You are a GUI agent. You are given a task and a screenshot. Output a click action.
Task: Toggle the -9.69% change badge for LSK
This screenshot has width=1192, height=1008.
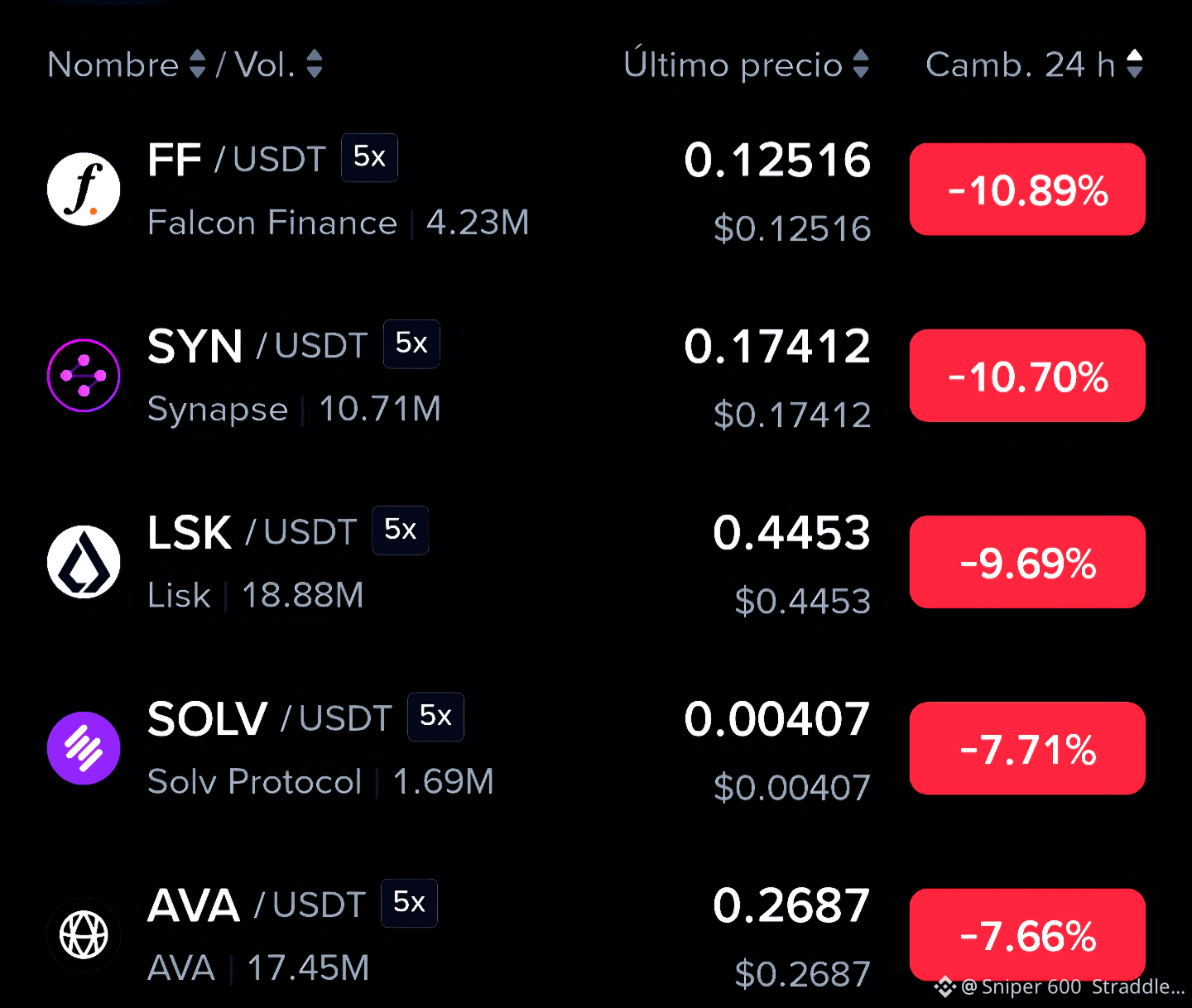click(x=1027, y=562)
